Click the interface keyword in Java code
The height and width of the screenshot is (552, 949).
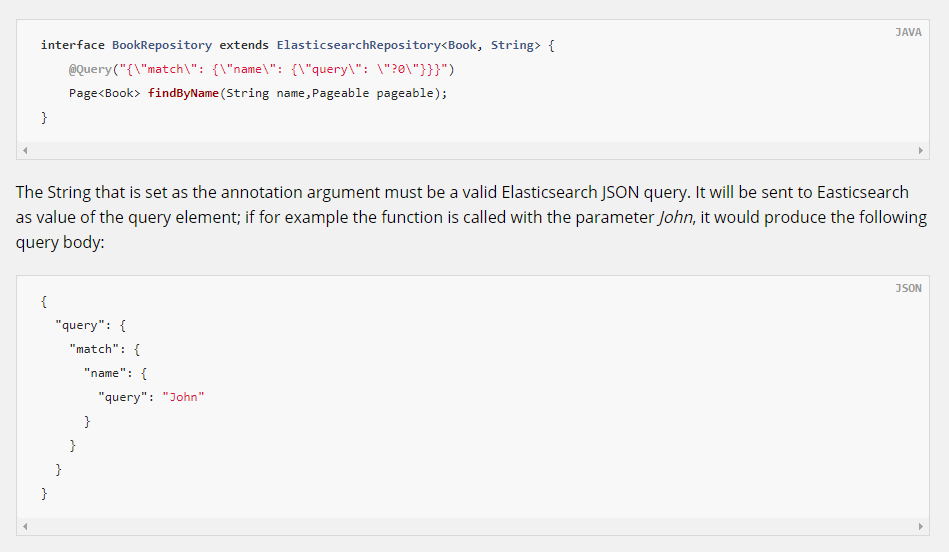tap(72, 45)
